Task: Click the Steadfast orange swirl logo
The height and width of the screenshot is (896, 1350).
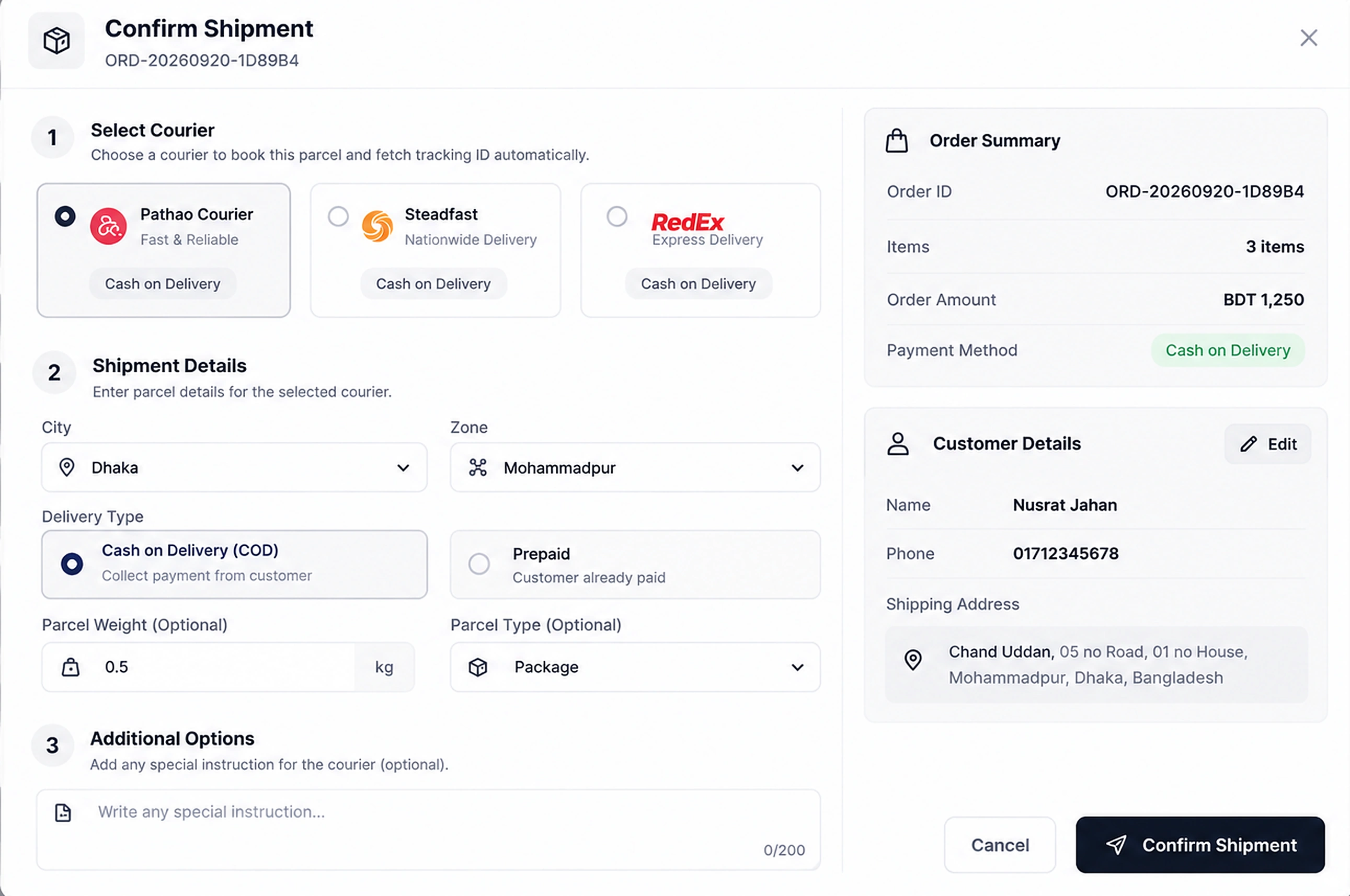Action: 377,226
